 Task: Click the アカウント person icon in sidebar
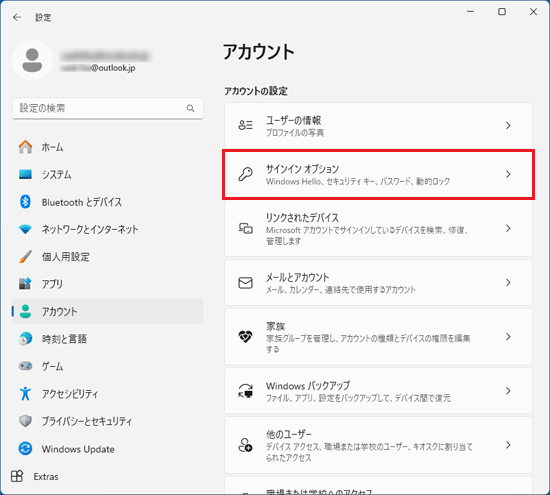(x=25, y=311)
